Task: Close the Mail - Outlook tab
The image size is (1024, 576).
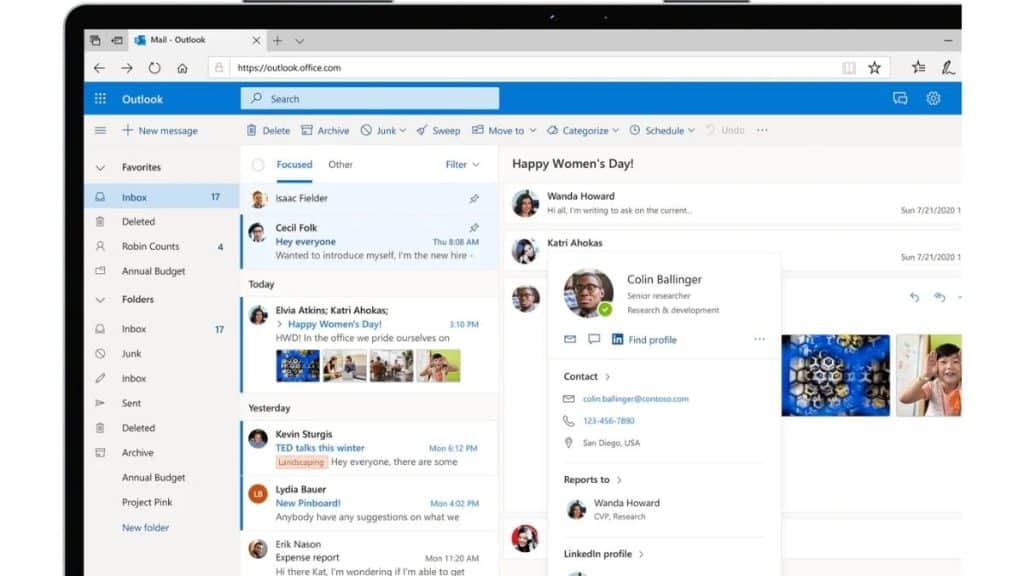Action: coord(256,40)
